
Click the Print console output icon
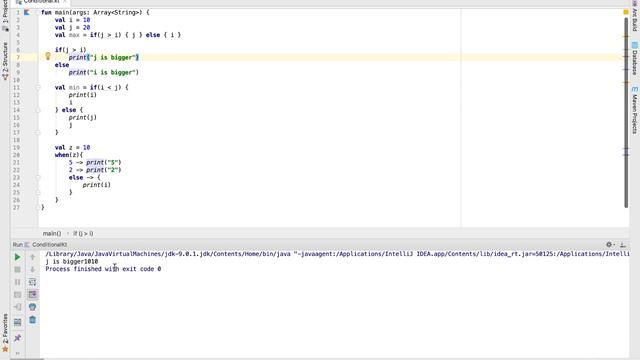coord(32,307)
